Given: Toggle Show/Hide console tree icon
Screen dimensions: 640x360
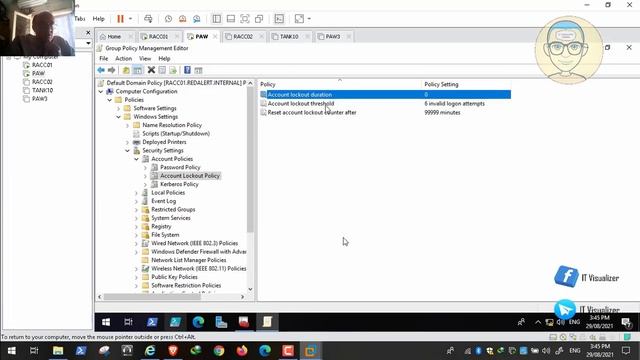Looking at the screenshot, I should pos(138,70).
